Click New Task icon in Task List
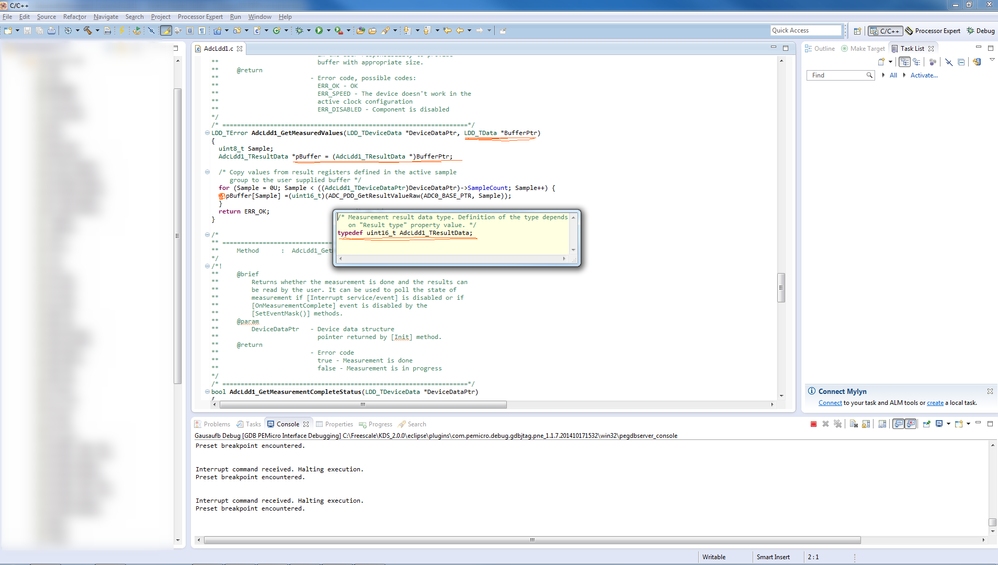The height and width of the screenshot is (565, 998). pos(881,62)
